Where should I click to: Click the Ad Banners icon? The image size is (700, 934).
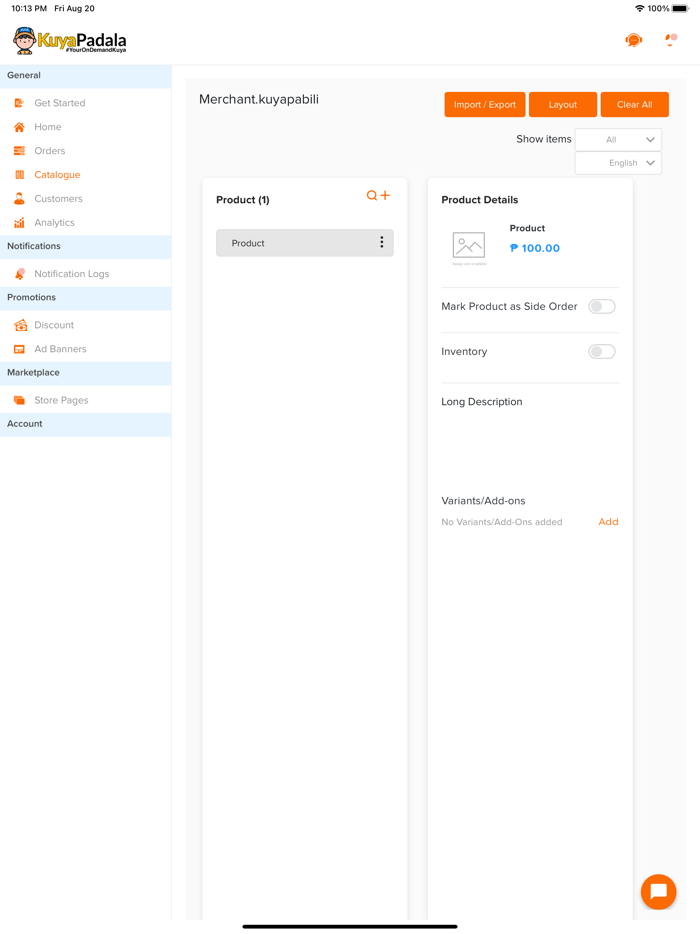coord(19,349)
